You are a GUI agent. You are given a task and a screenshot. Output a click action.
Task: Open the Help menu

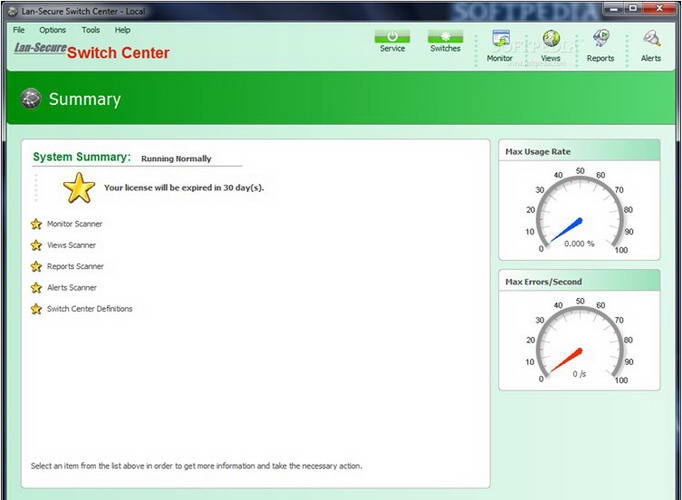point(122,30)
